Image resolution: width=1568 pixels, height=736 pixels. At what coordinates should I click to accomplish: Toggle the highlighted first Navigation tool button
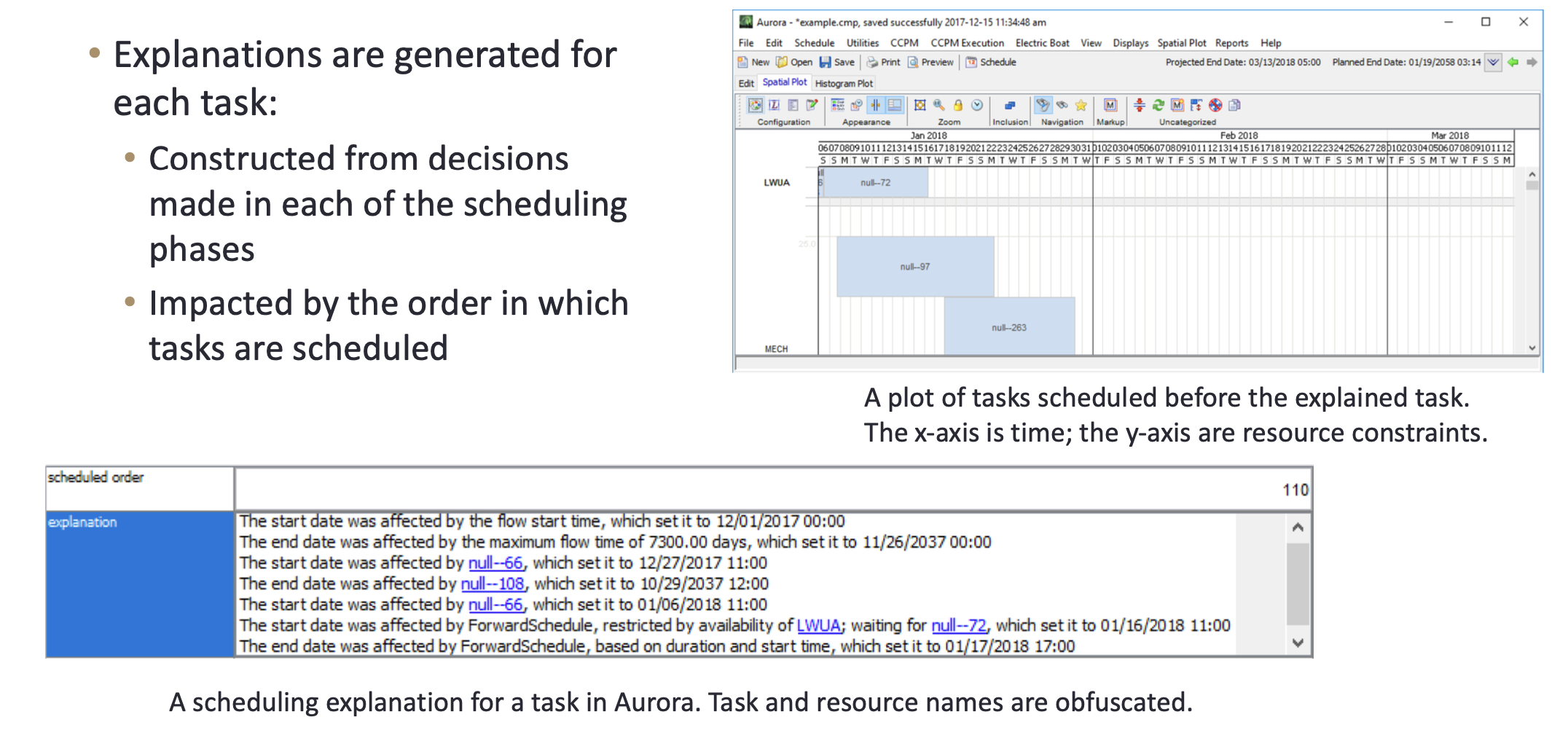(1043, 106)
